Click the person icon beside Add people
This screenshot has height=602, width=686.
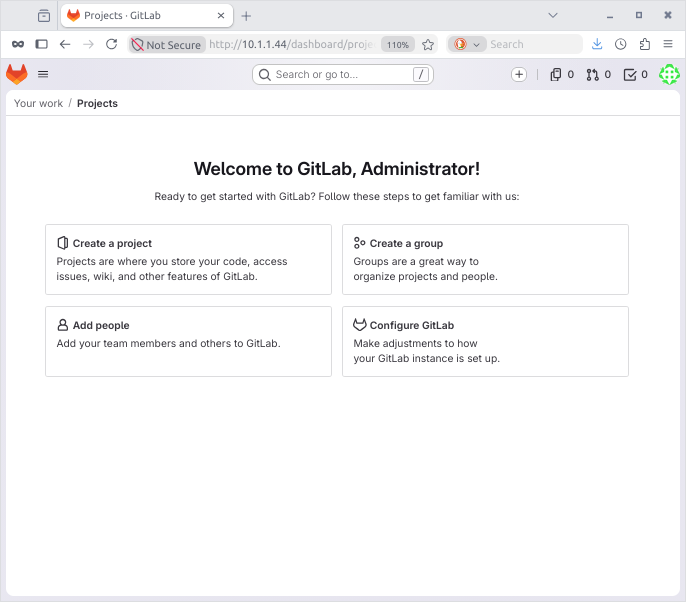pos(63,325)
